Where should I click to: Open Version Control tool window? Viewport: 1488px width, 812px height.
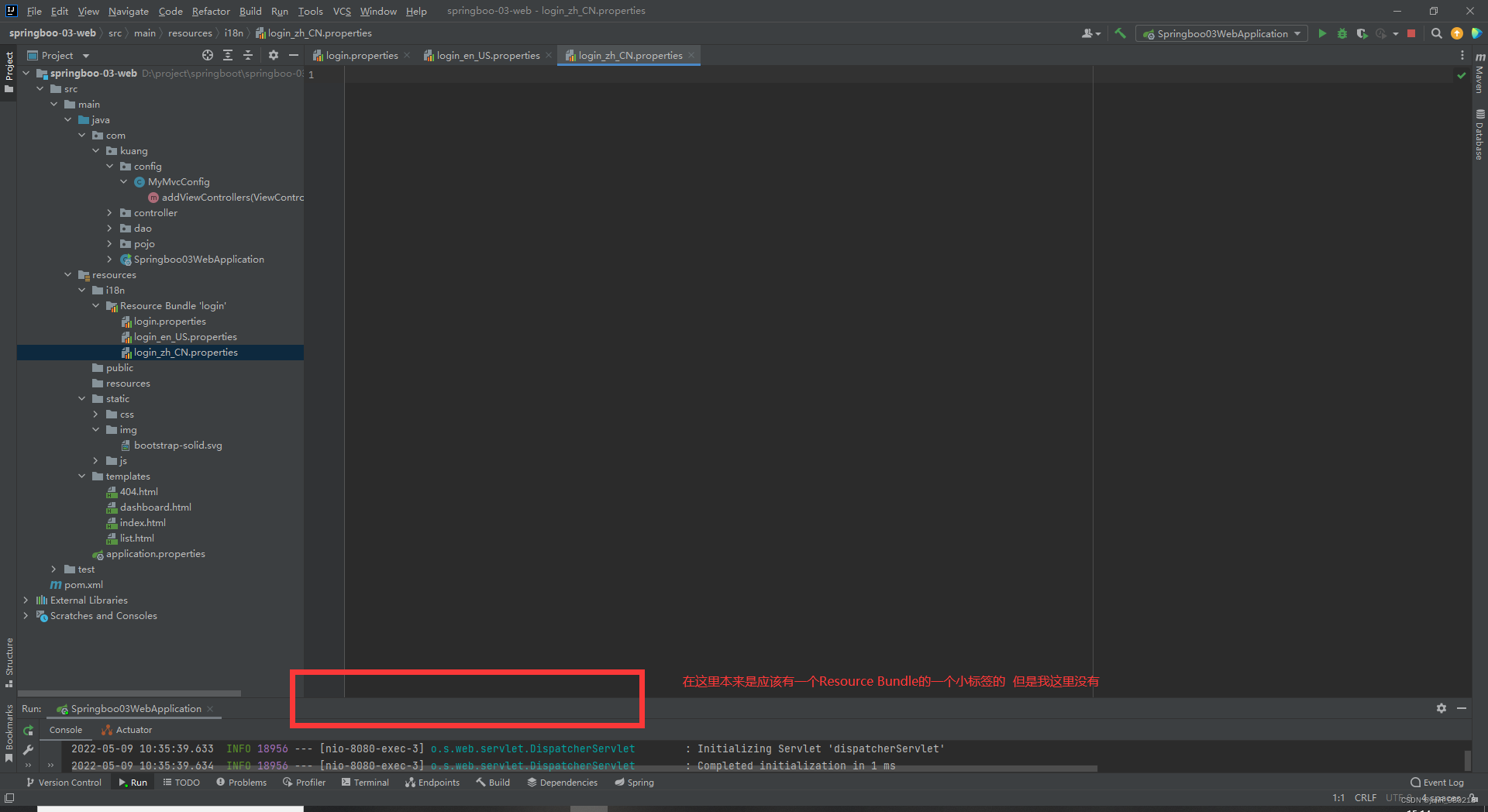pyautogui.click(x=64, y=783)
